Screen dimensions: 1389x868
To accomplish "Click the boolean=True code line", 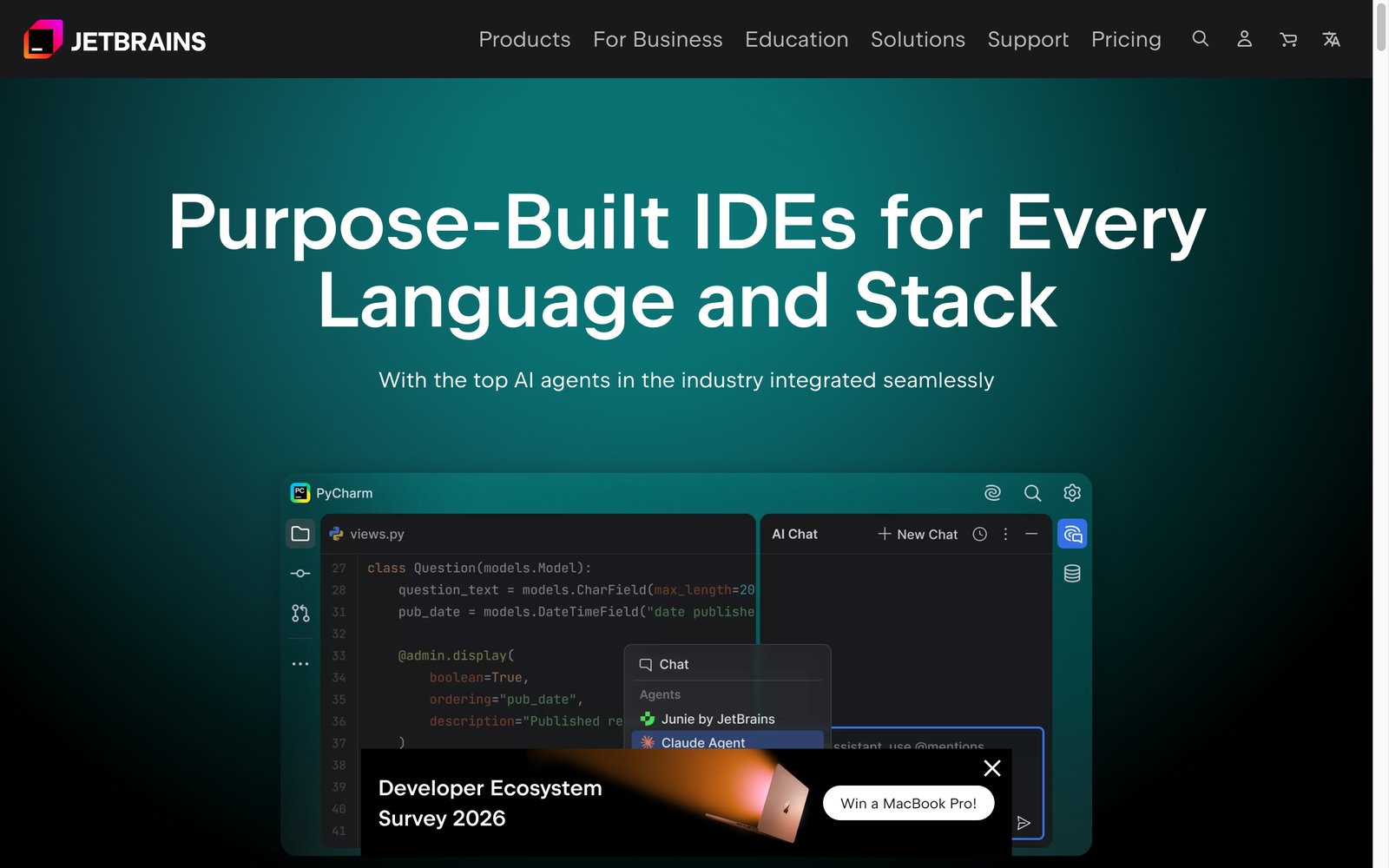I will 479,677.
